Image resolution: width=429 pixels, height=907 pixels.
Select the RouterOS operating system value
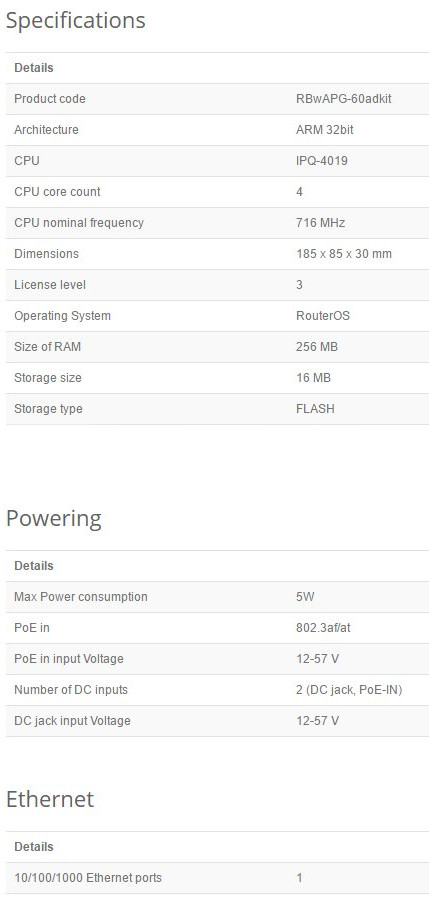[x=323, y=316]
